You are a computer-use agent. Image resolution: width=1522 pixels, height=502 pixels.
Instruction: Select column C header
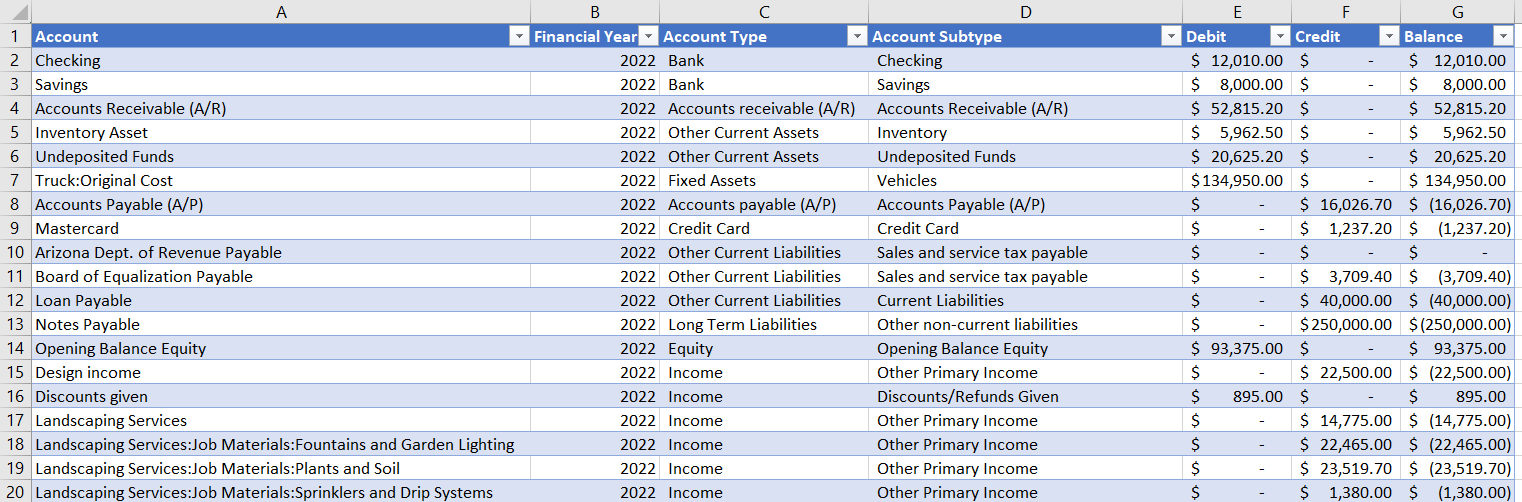click(x=764, y=11)
